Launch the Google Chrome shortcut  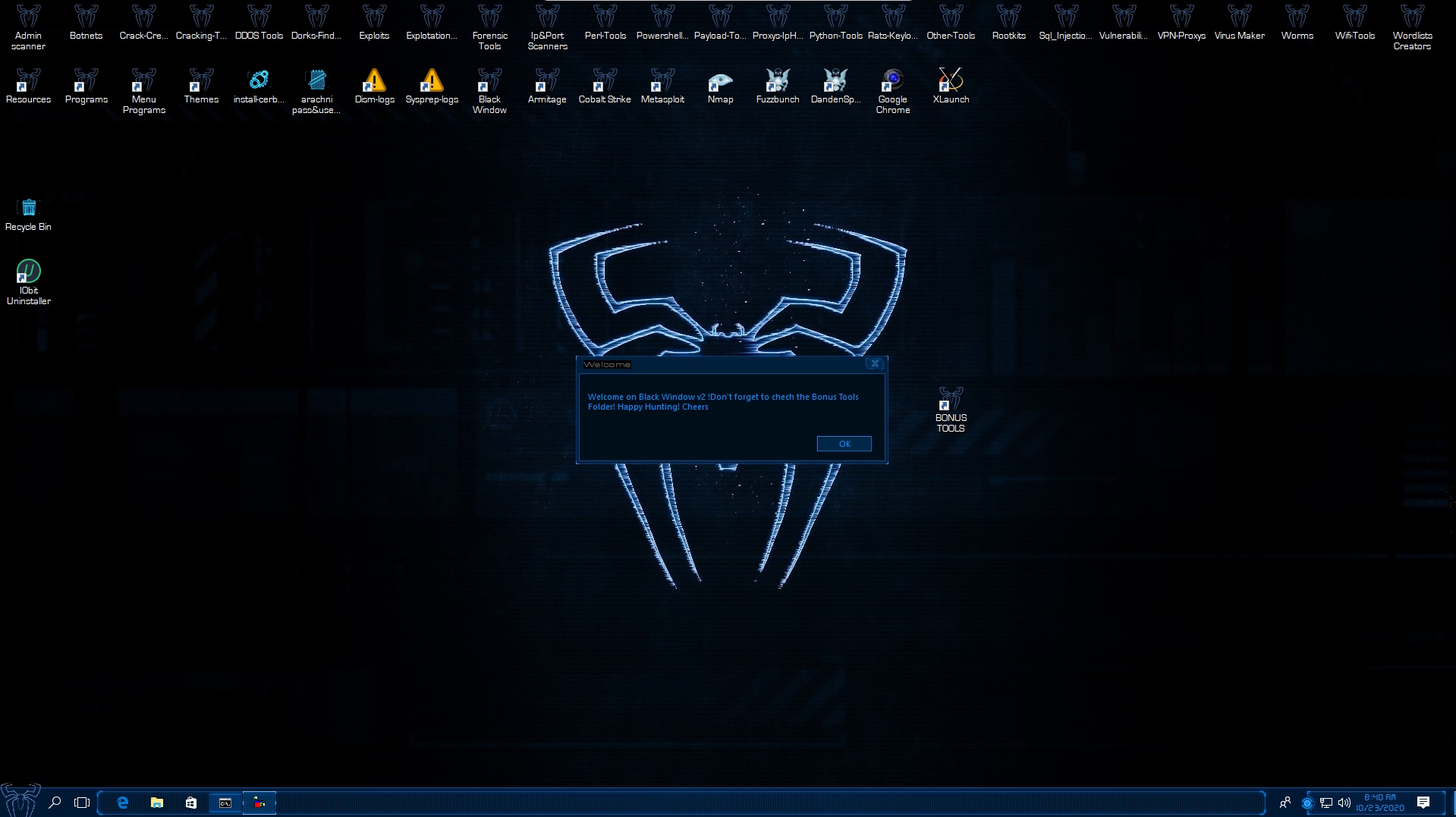(x=893, y=92)
